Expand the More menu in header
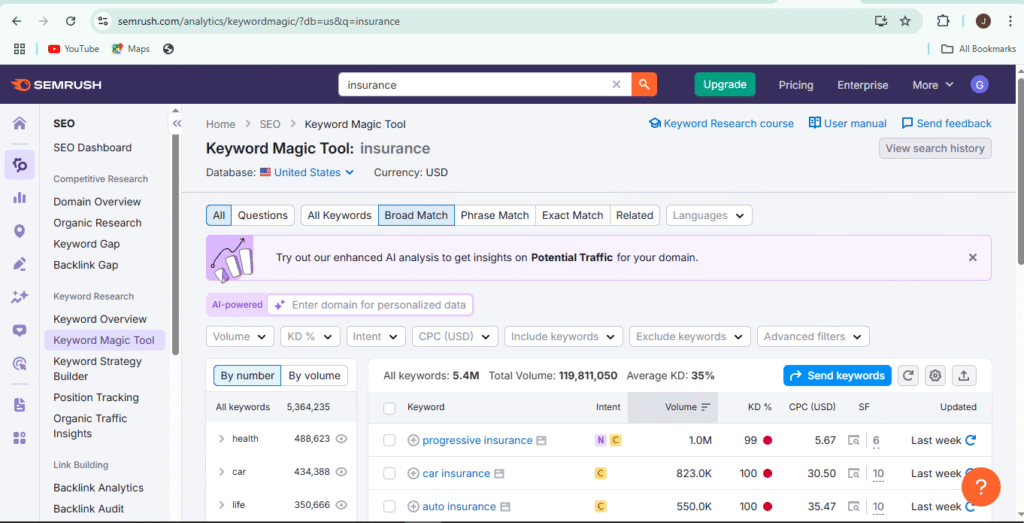Image resolution: width=1024 pixels, height=523 pixels. pos(933,85)
